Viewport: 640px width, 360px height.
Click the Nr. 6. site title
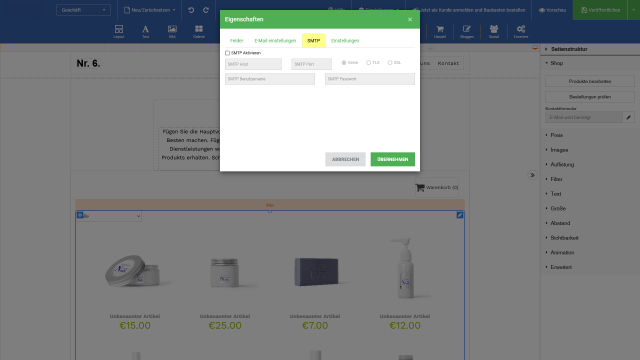point(88,63)
